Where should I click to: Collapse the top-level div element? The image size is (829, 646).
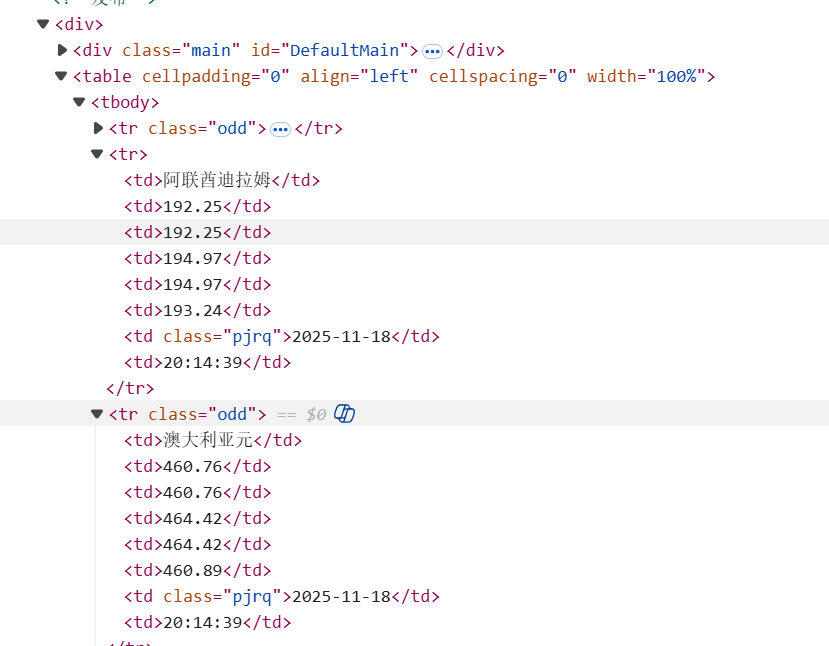pos(43,24)
